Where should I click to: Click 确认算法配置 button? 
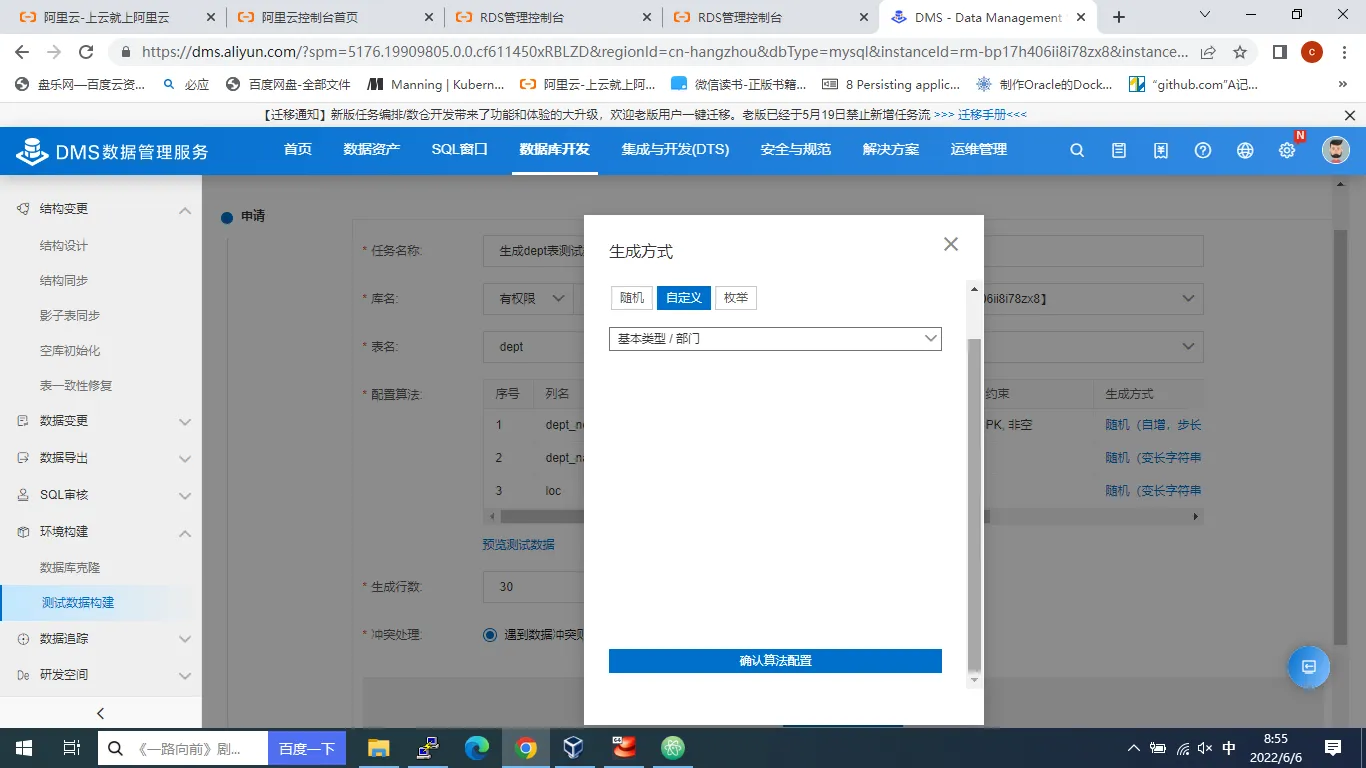click(x=775, y=661)
